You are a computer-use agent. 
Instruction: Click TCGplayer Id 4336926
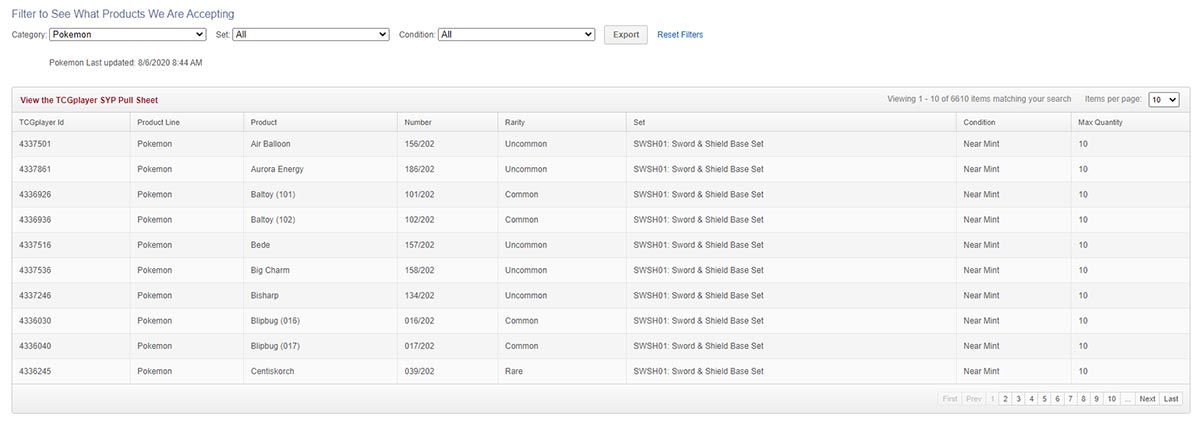click(x=35, y=195)
